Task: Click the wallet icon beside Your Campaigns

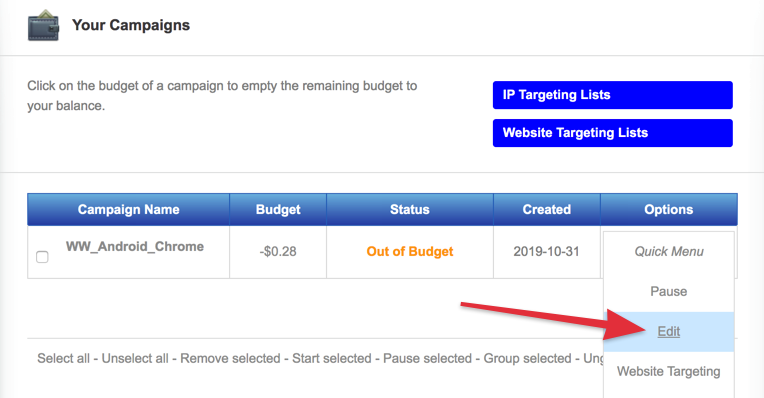Action: pyautogui.click(x=43, y=25)
